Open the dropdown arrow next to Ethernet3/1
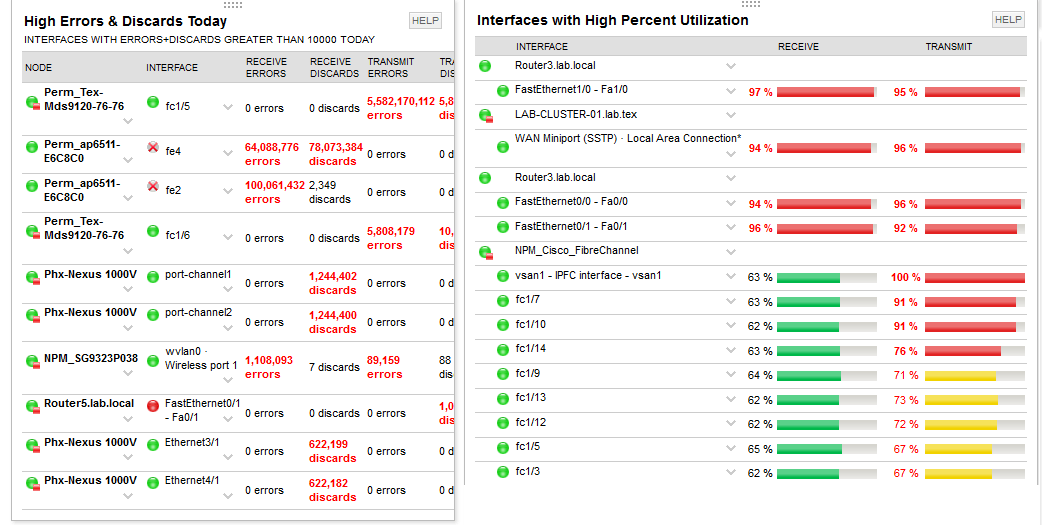Viewport: 1042px width, 525px height. coord(229,457)
